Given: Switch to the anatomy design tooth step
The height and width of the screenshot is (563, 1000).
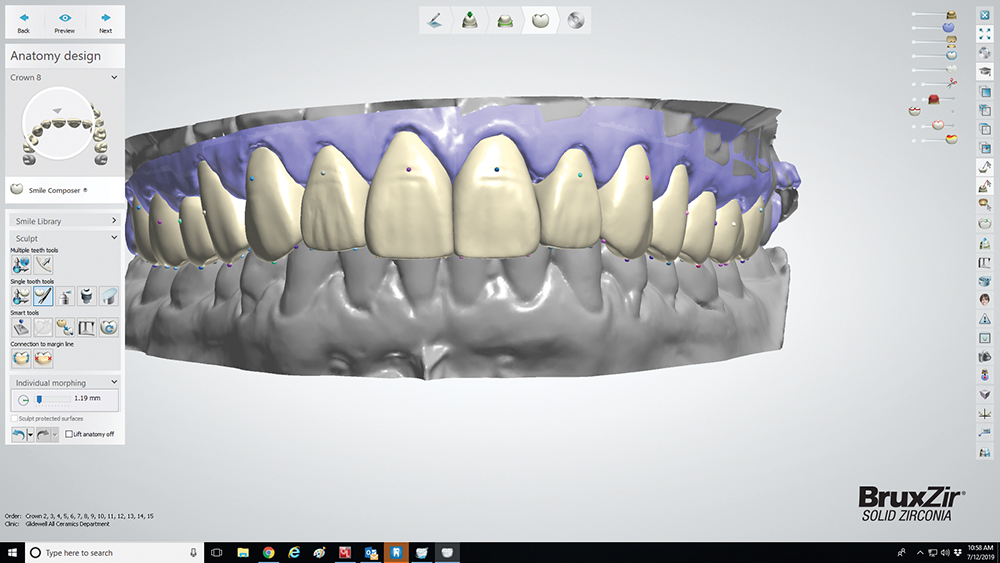Looking at the screenshot, I should click(x=540, y=20).
